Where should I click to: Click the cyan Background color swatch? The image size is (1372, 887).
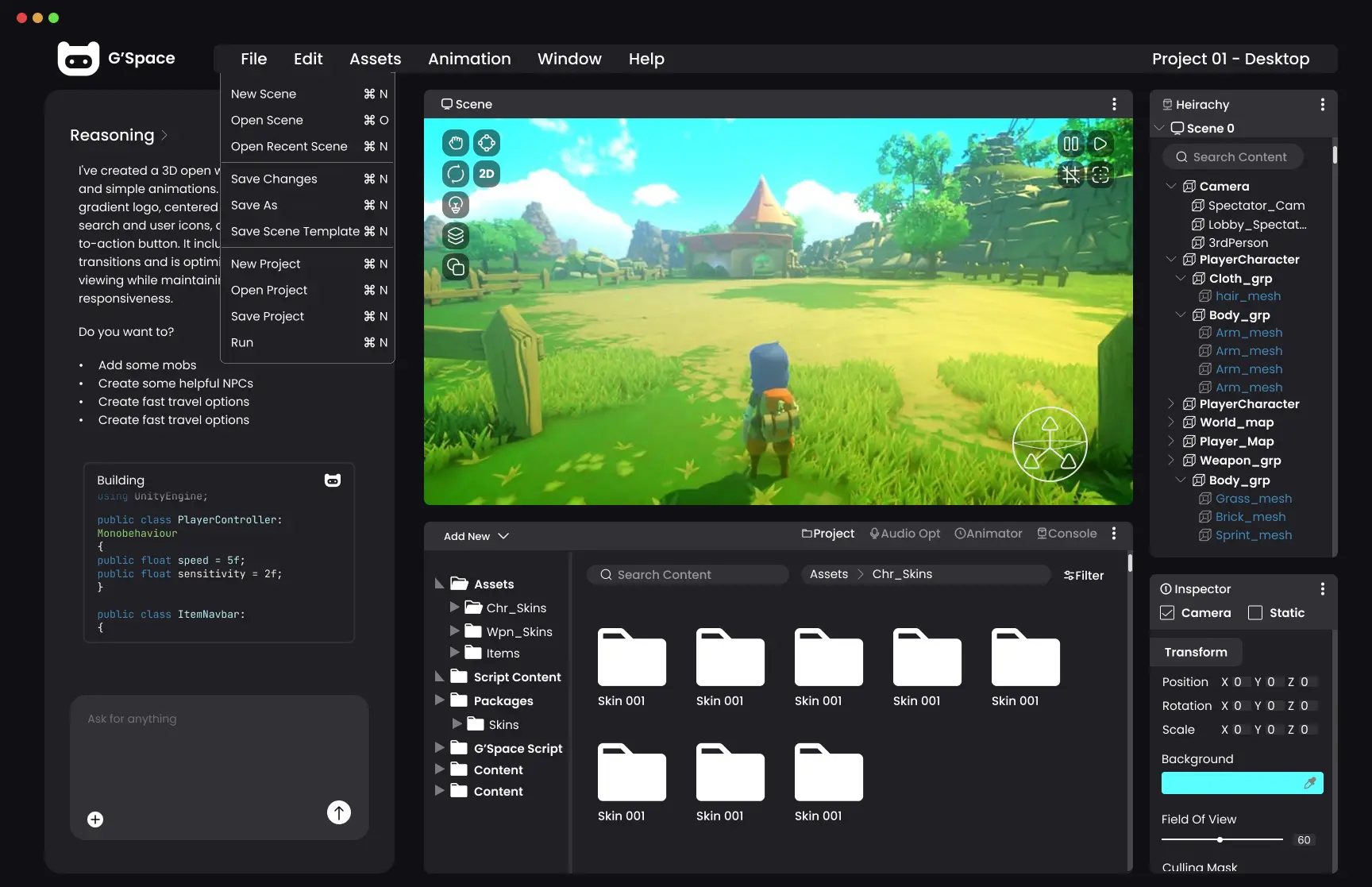pos(1242,783)
